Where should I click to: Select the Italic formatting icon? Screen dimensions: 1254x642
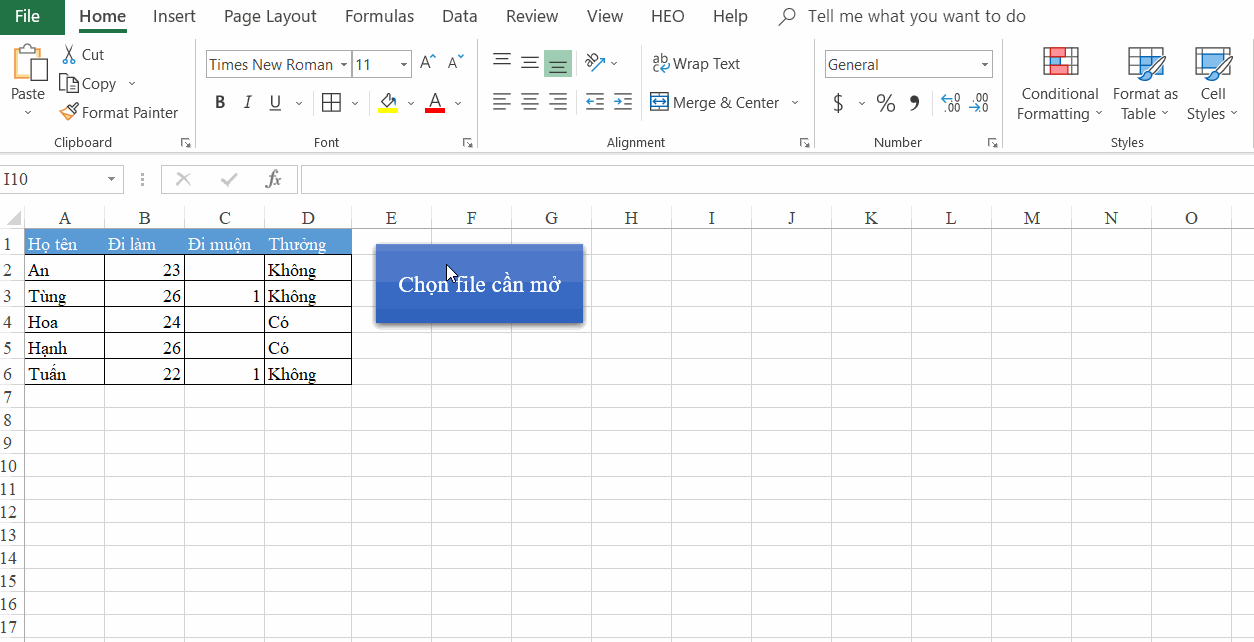point(246,103)
